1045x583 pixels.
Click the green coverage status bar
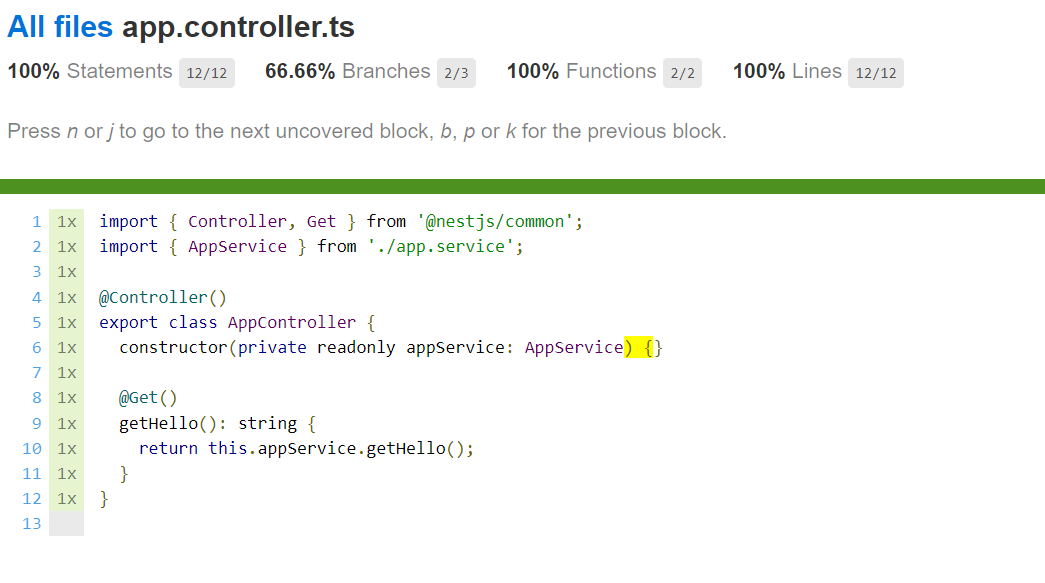click(x=522, y=187)
